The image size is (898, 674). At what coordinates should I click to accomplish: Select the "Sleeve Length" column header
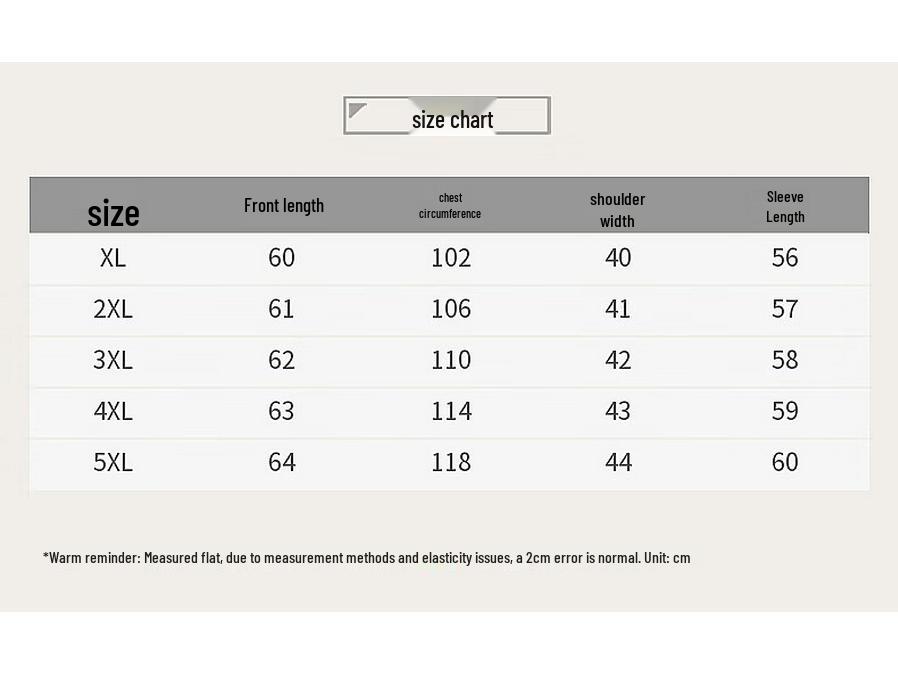click(x=785, y=206)
